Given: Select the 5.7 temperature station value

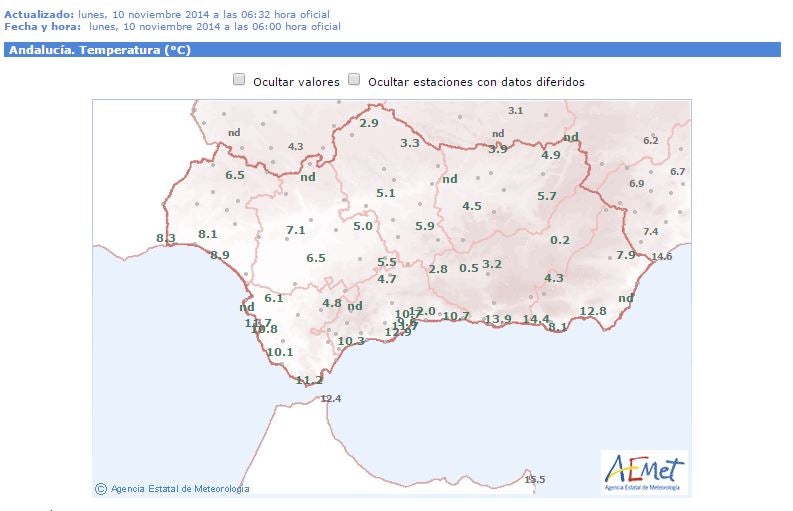Looking at the screenshot, I should 547,196.
